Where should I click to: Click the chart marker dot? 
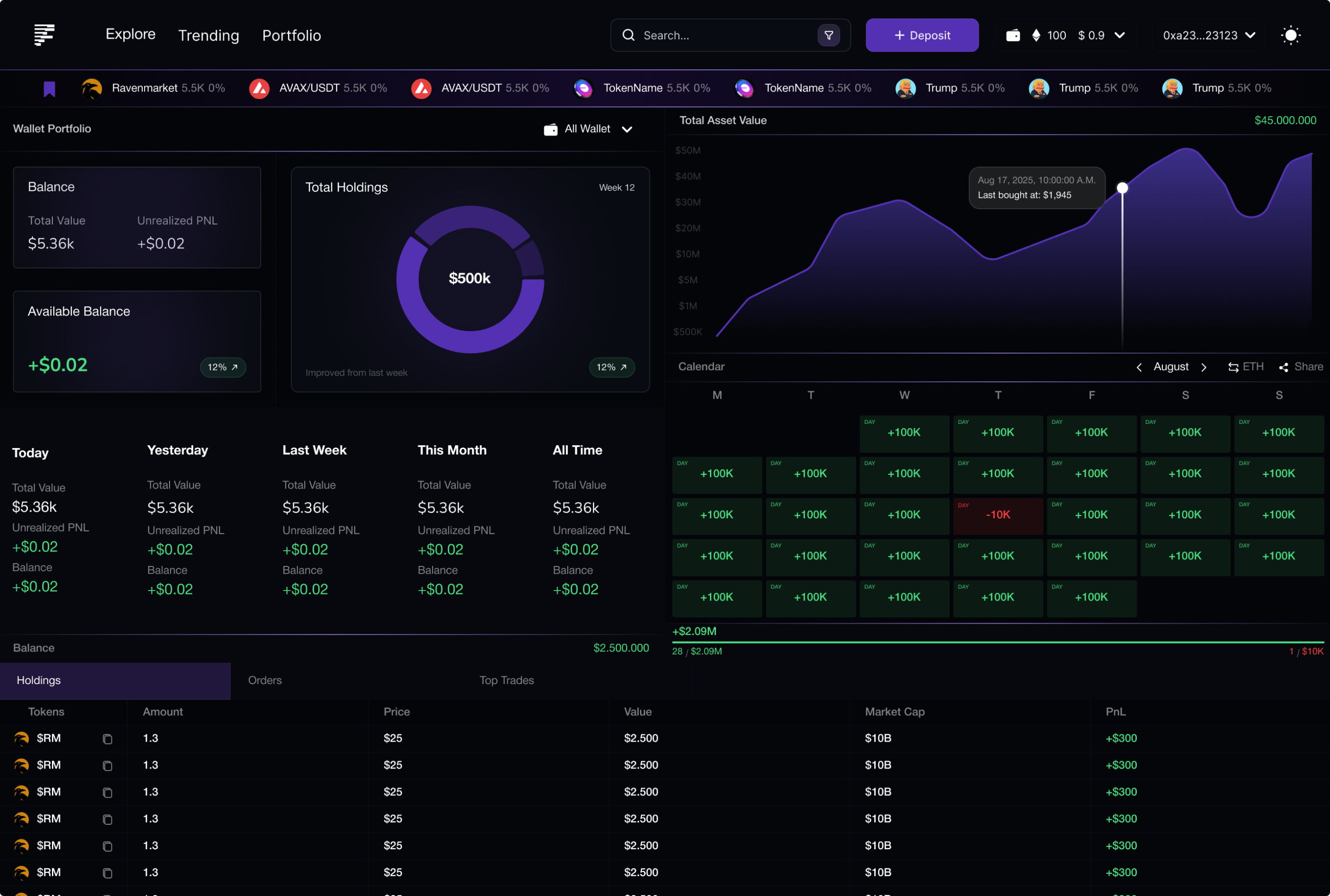(1122, 188)
